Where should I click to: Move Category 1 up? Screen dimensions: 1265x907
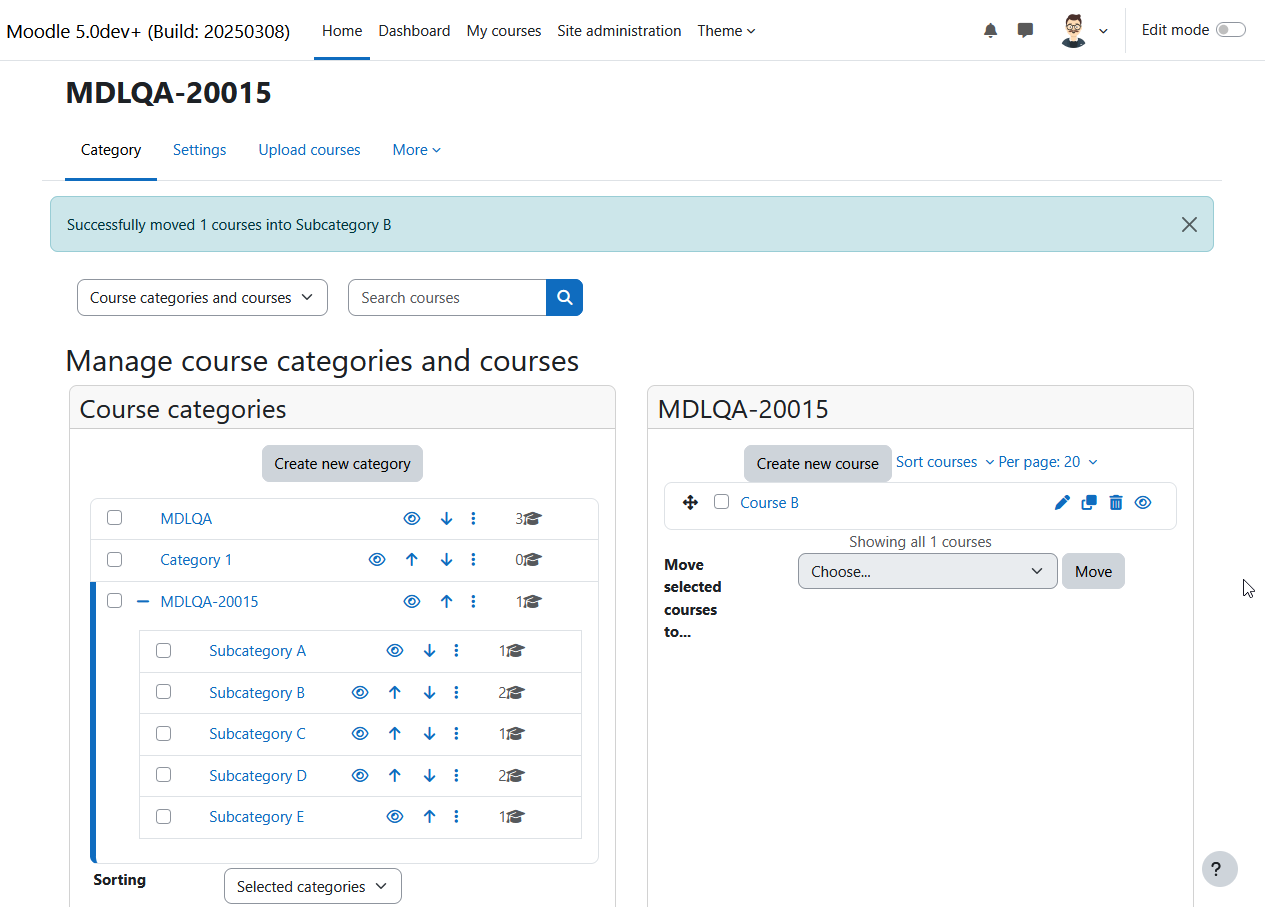pyautogui.click(x=411, y=560)
